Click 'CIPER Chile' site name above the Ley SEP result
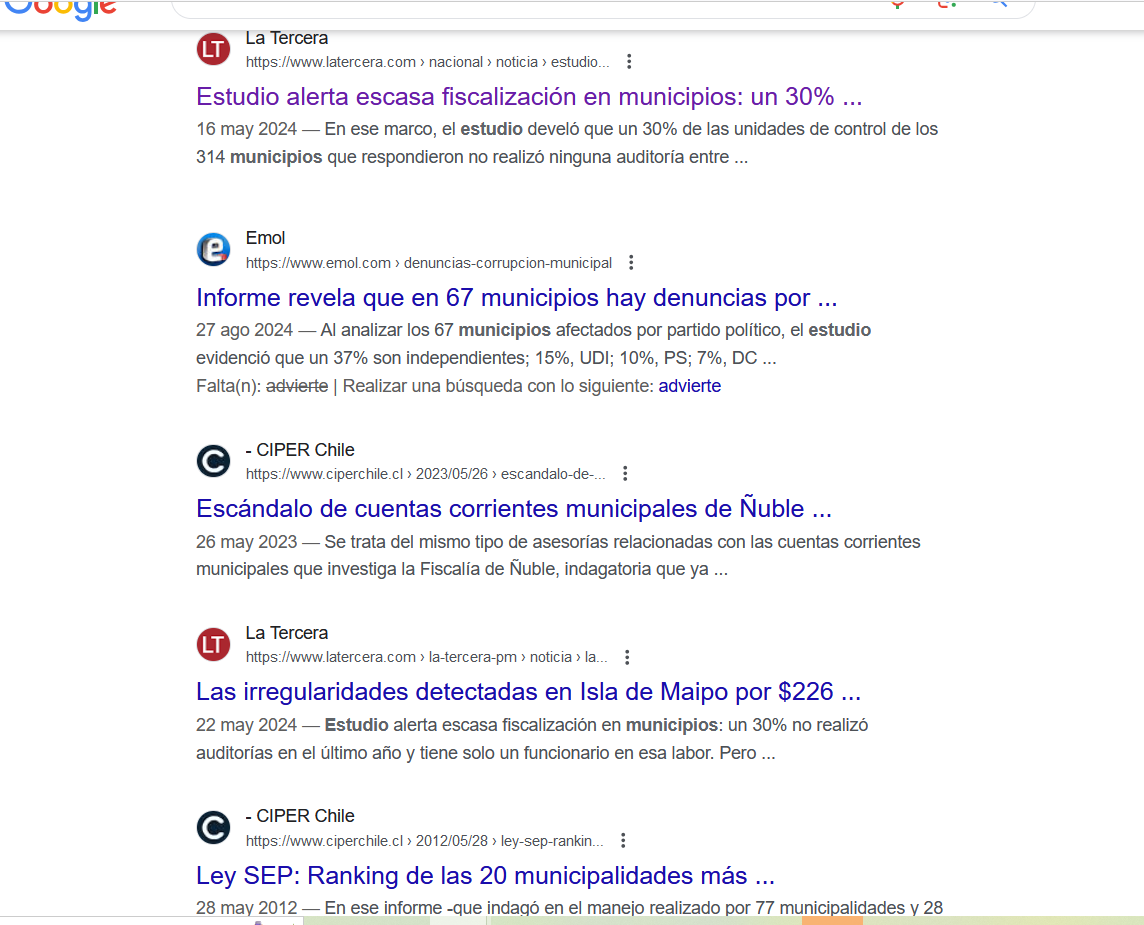Image resolution: width=1144 pixels, height=925 pixels. (x=300, y=816)
